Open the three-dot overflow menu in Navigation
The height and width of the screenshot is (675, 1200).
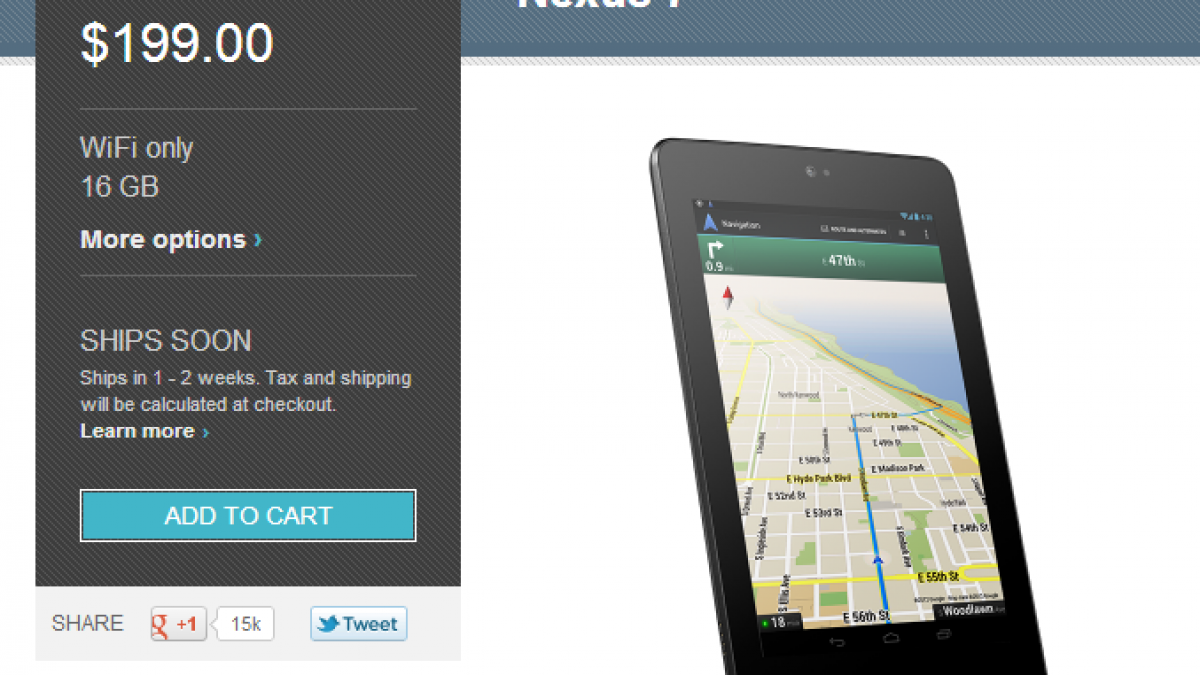point(926,234)
